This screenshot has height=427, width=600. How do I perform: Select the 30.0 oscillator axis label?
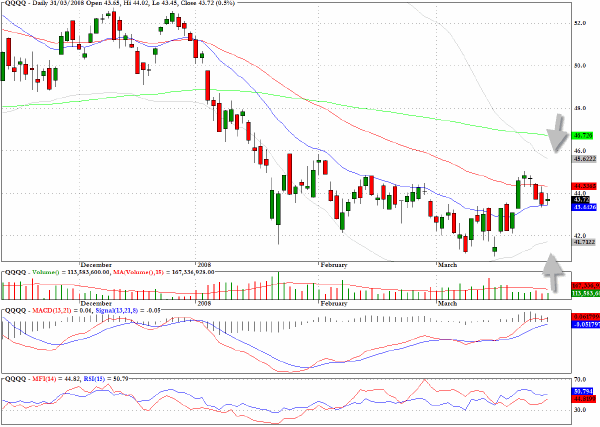580,409
